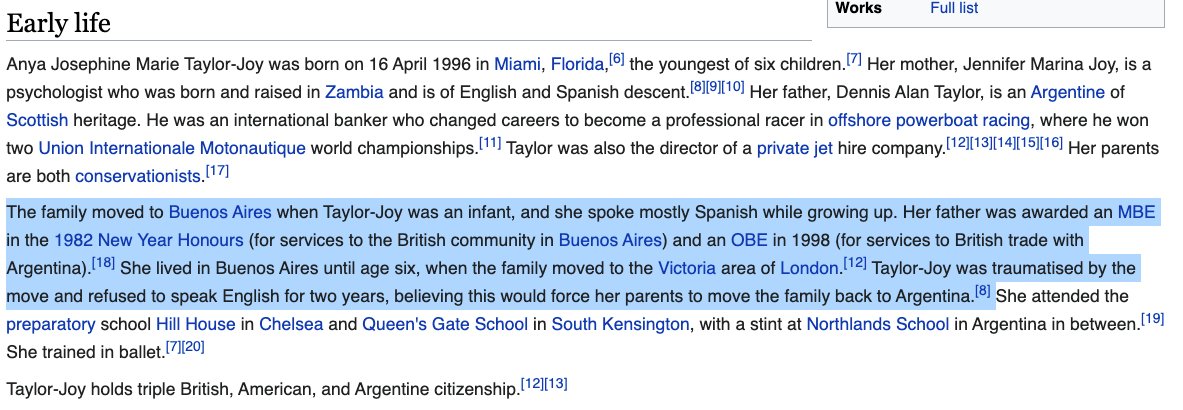The image size is (1183, 410).
Task: Open the Full list link beside Works
Action: (954, 8)
